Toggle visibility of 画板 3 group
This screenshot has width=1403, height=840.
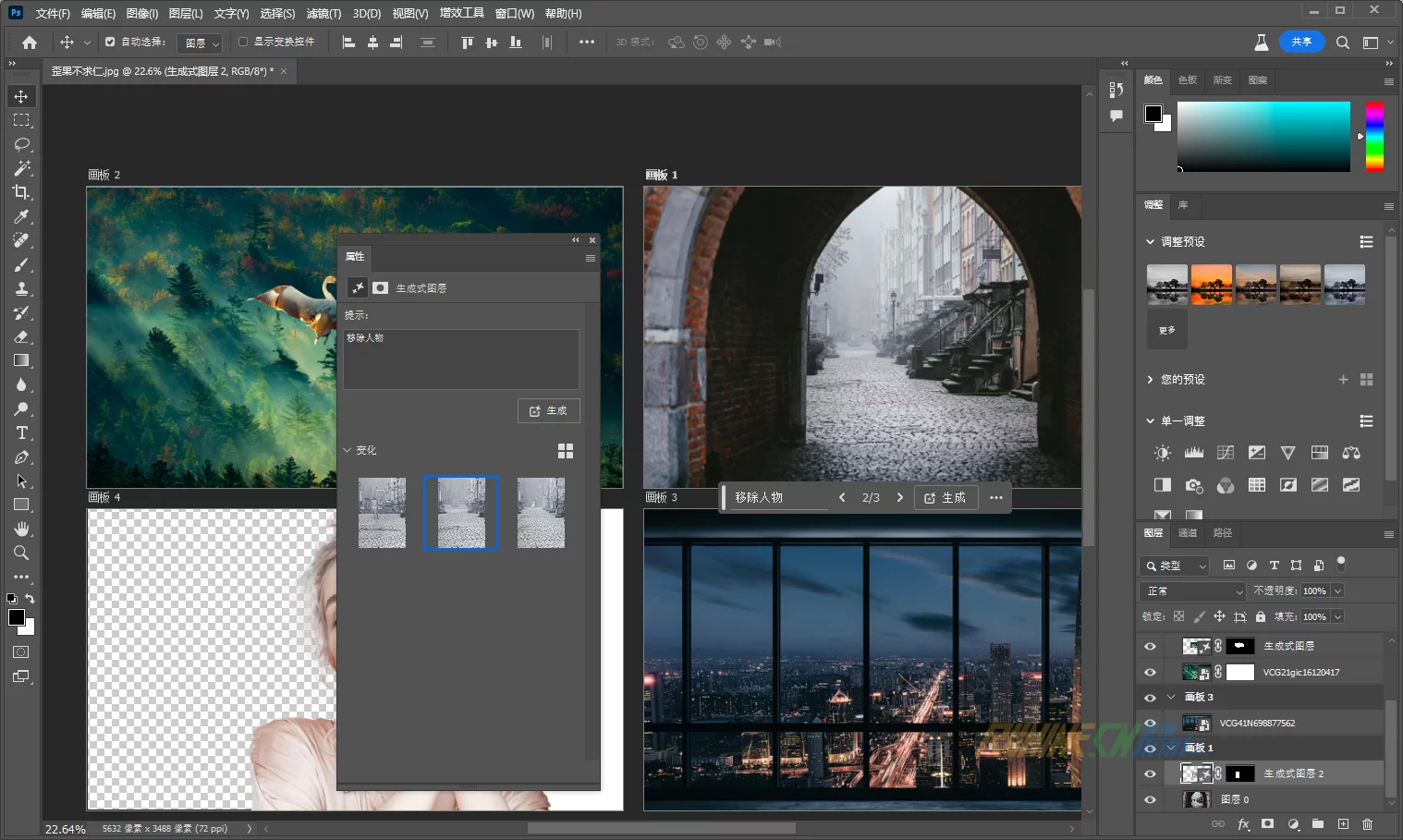[x=1151, y=698]
